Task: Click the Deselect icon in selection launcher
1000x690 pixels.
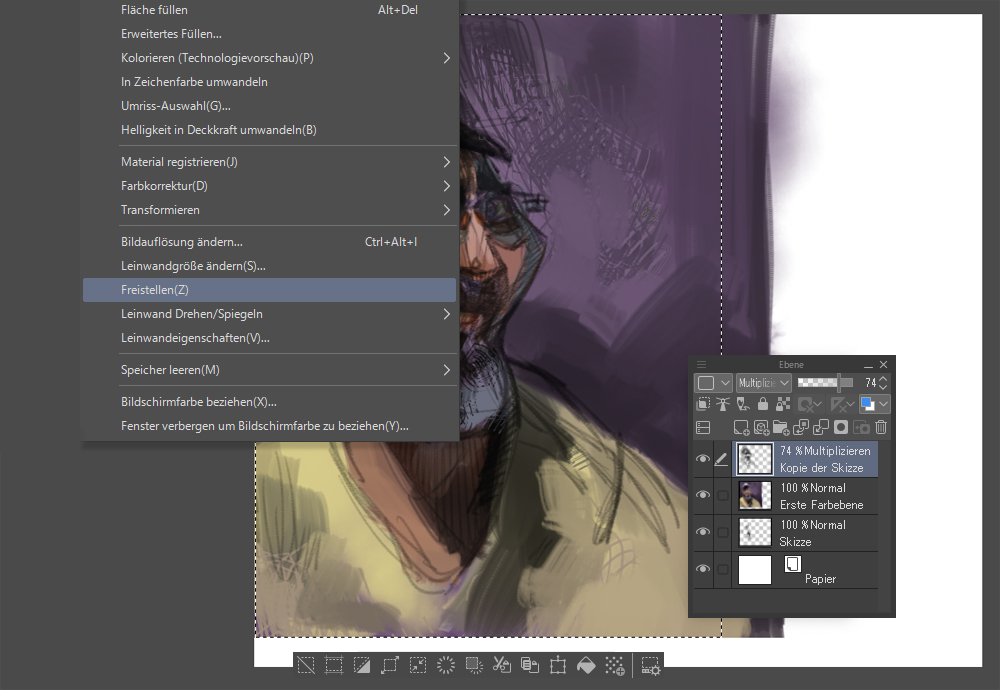Action: (307, 665)
